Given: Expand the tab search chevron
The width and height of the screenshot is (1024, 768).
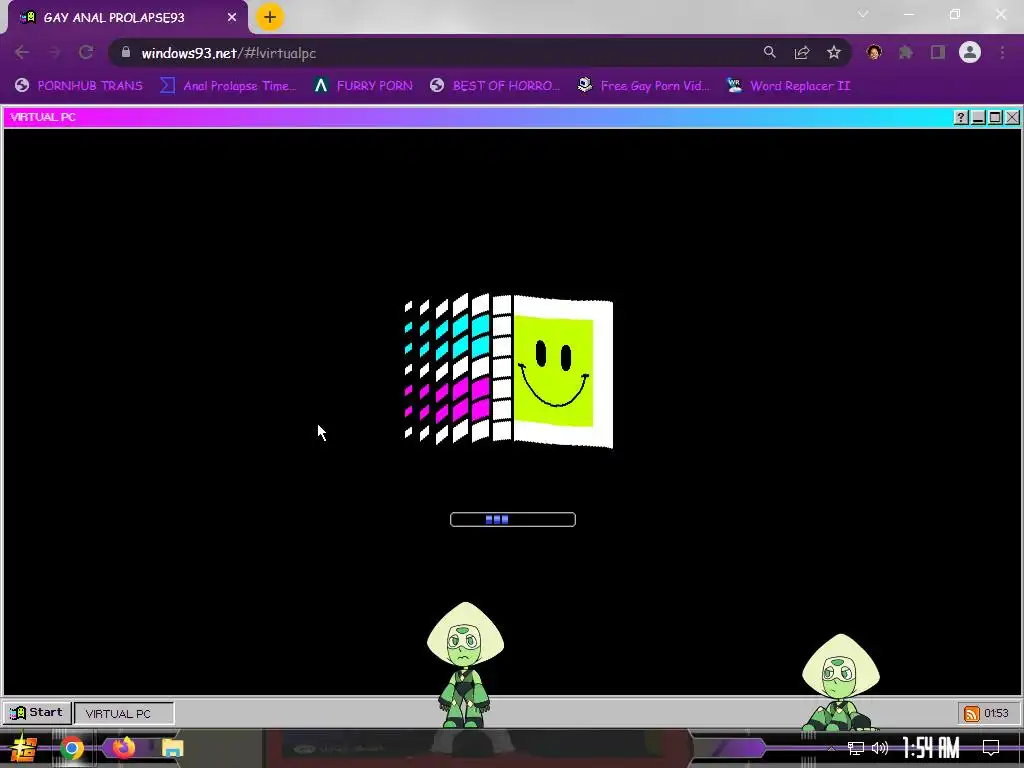Looking at the screenshot, I should coord(863,14).
